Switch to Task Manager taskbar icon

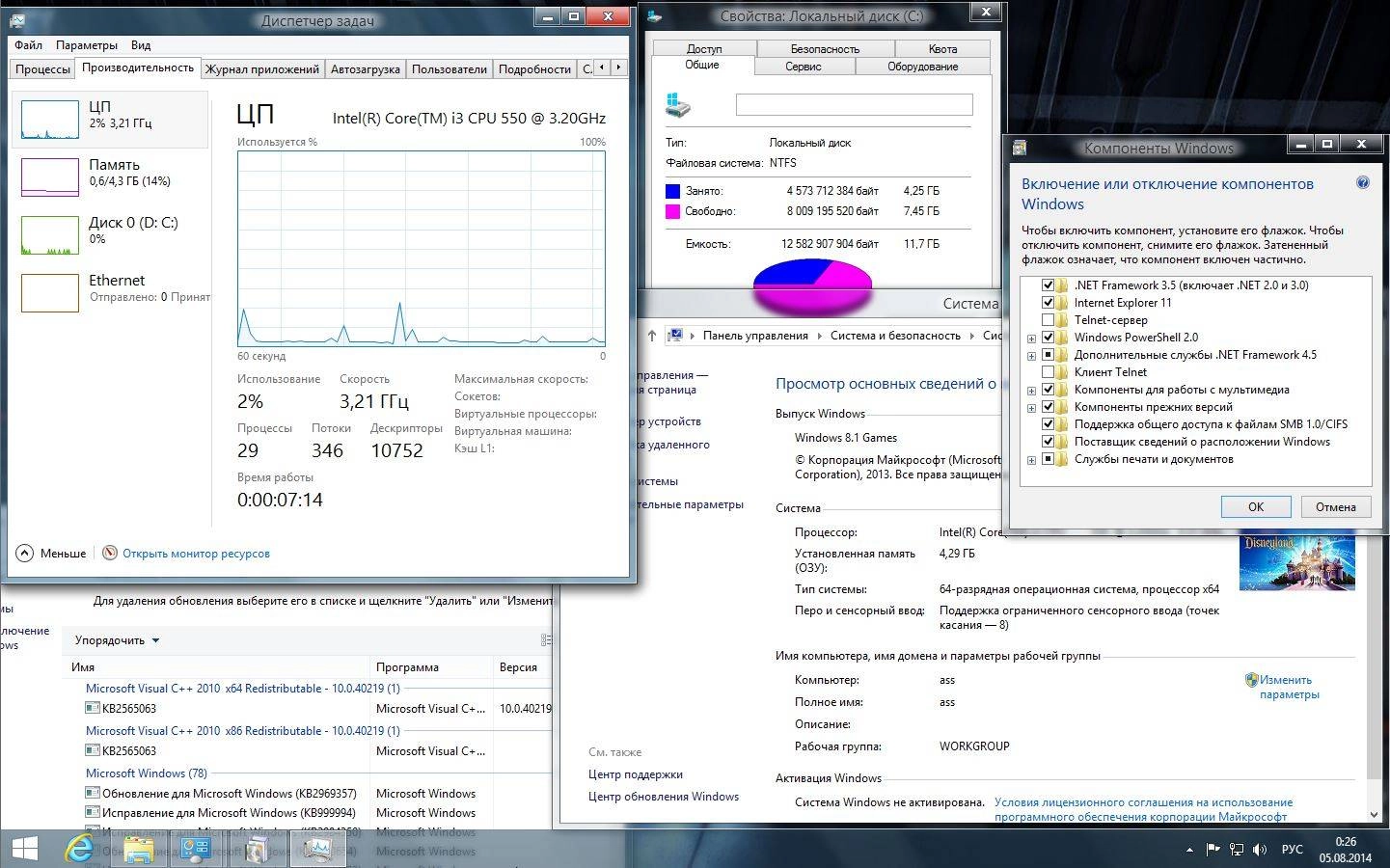click(x=317, y=849)
